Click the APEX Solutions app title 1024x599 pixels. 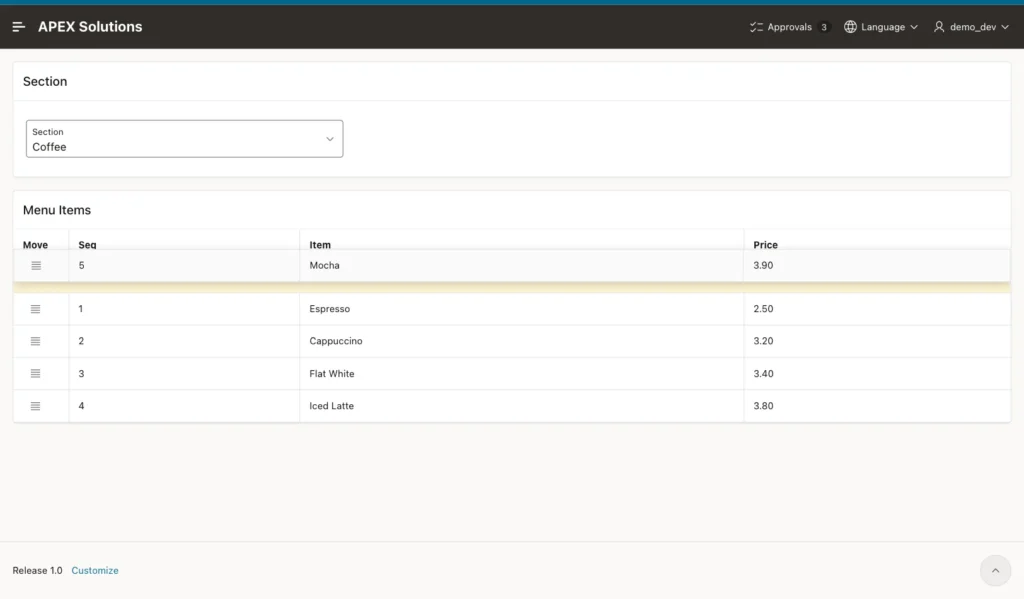click(x=90, y=27)
